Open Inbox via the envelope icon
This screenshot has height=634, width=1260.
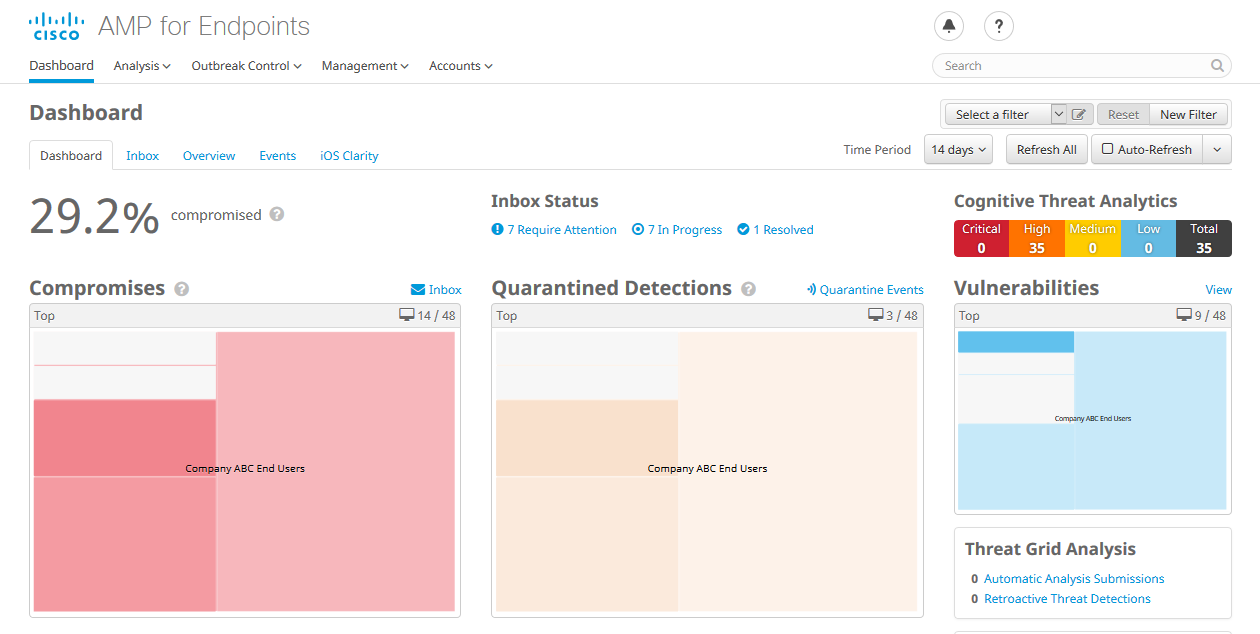click(x=416, y=289)
